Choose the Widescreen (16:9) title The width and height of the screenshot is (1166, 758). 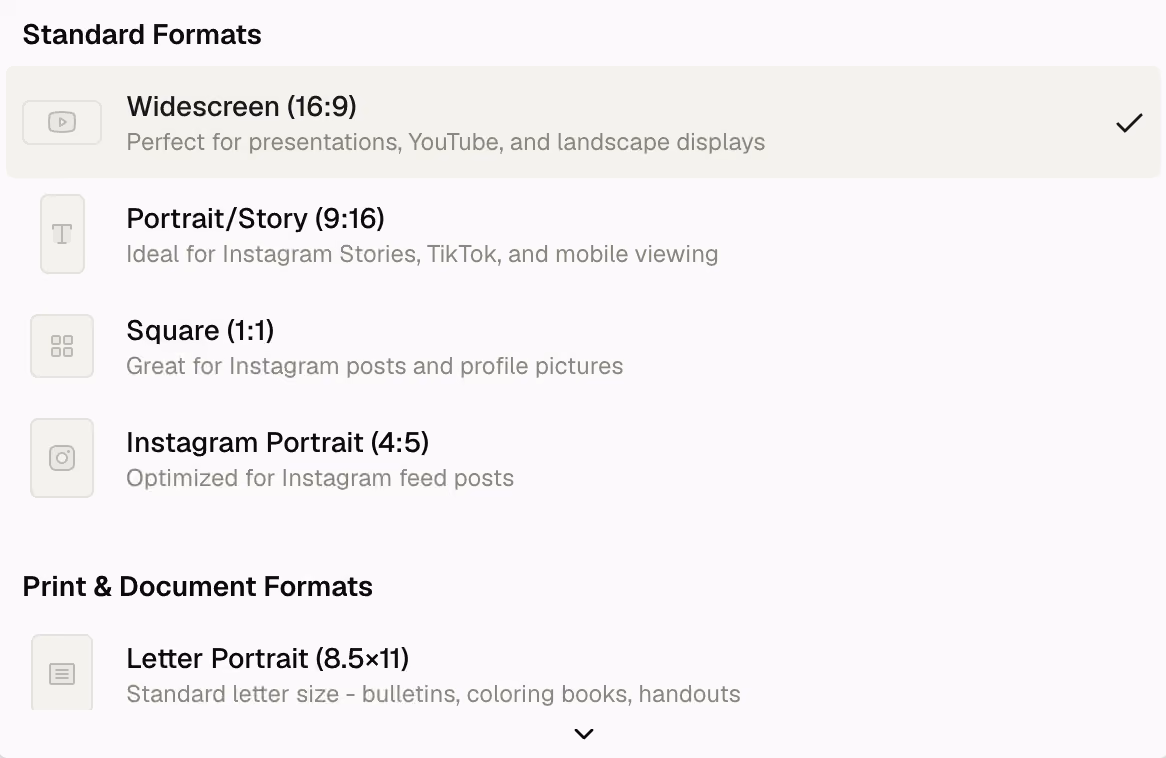[242, 106]
